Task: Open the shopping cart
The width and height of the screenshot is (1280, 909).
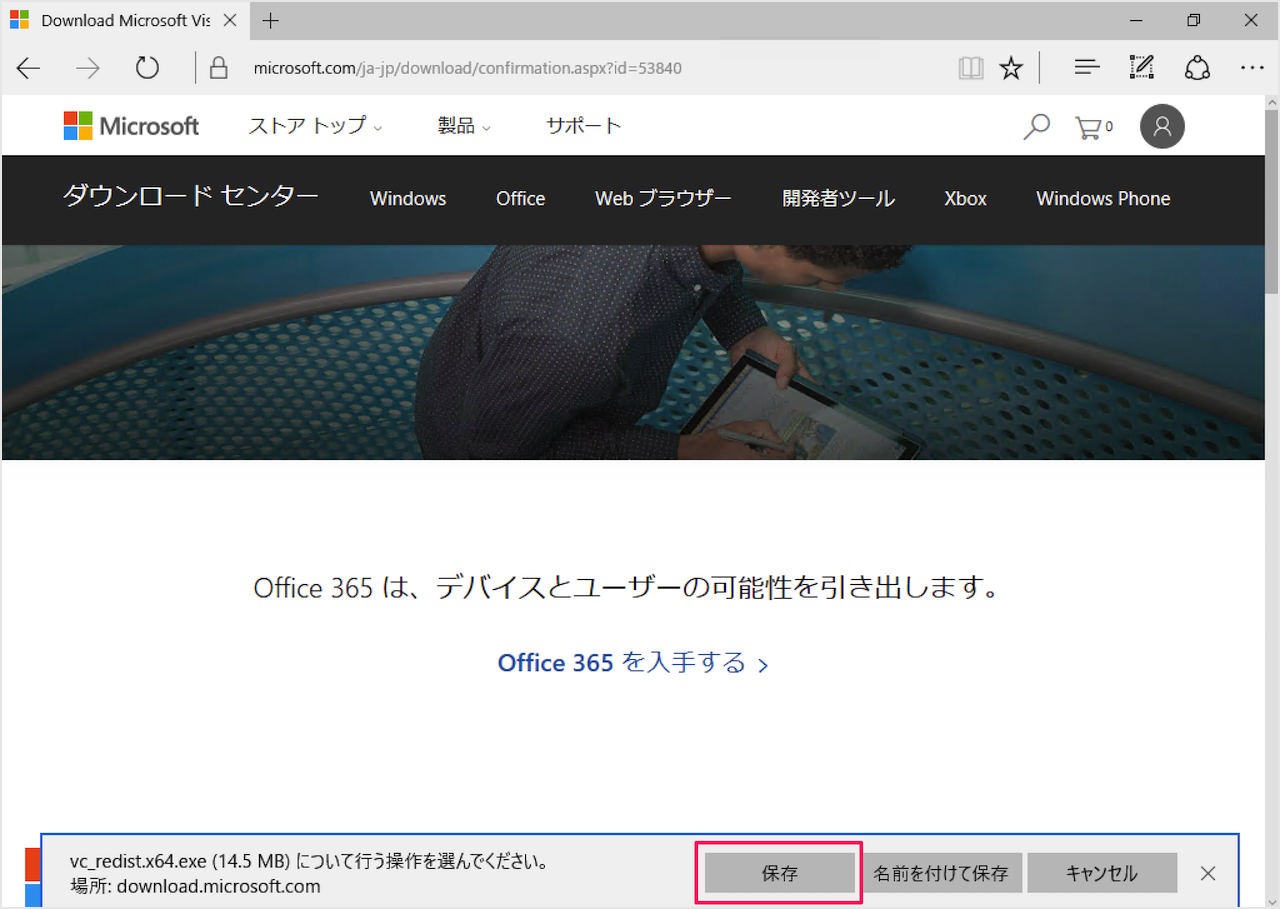Action: coord(1092,128)
